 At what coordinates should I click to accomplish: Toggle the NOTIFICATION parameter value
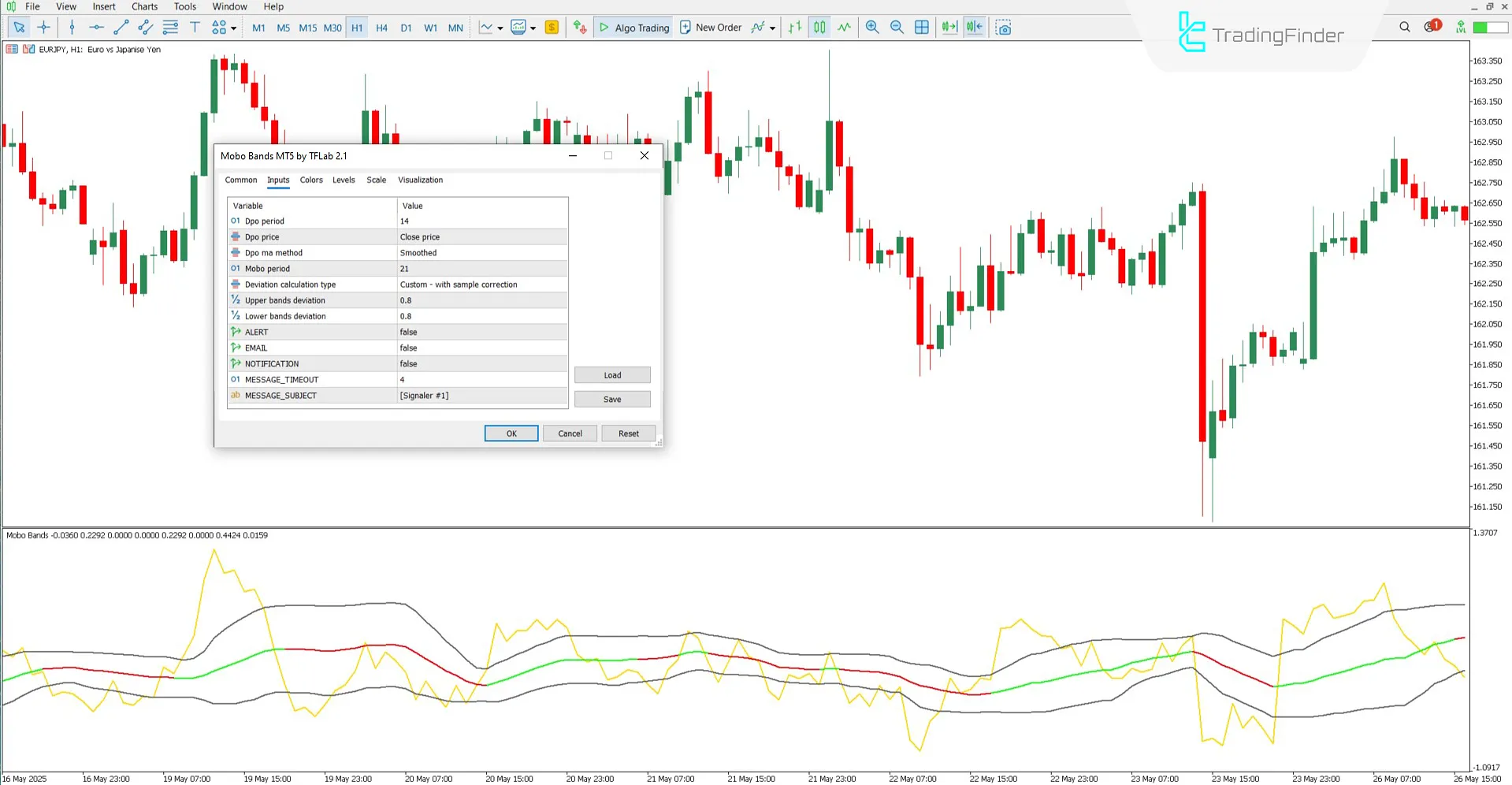pyautogui.click(x=481, y=363)
